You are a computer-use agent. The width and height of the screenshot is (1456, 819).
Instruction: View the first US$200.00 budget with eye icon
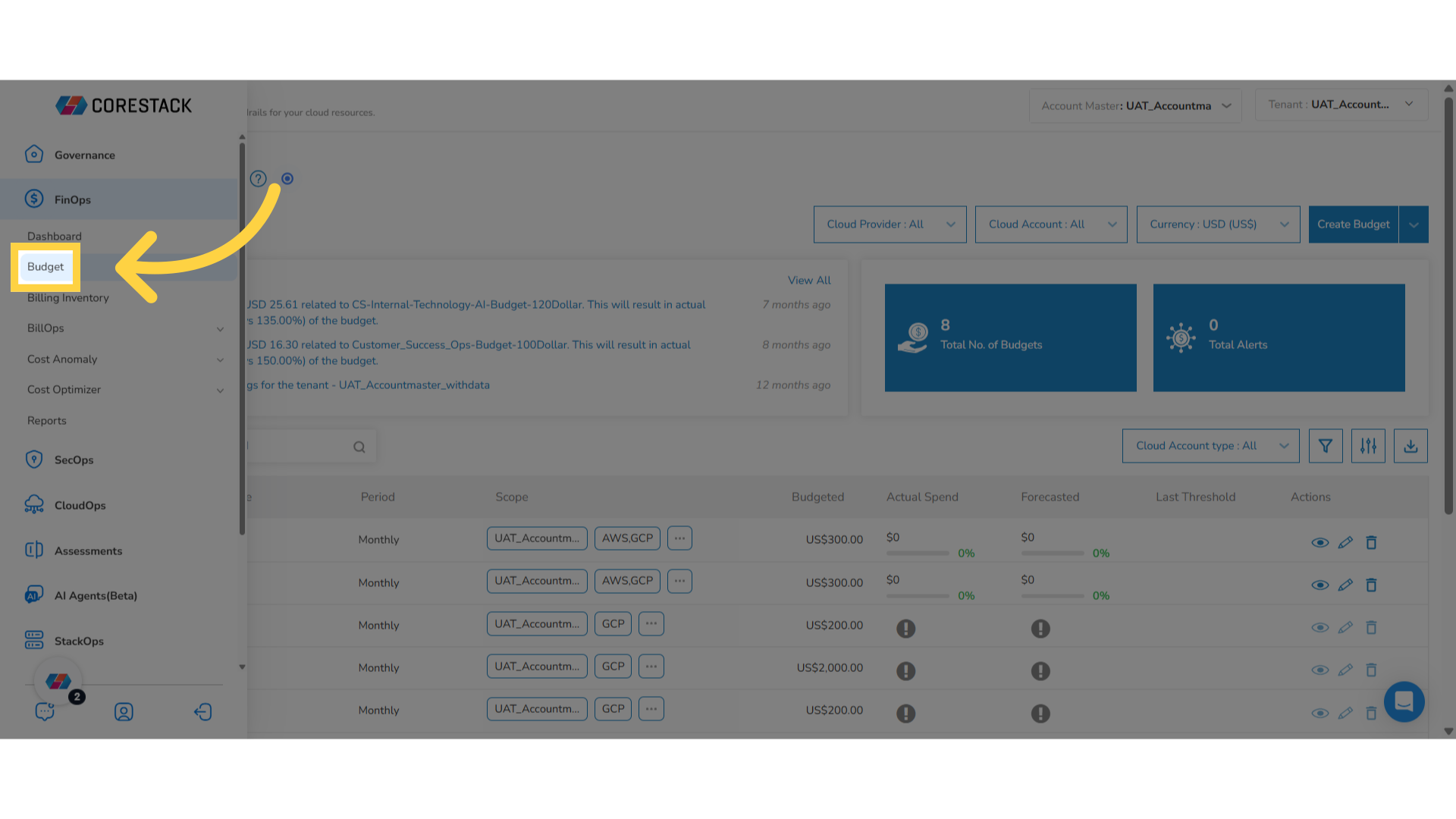tap(1320, 627)
